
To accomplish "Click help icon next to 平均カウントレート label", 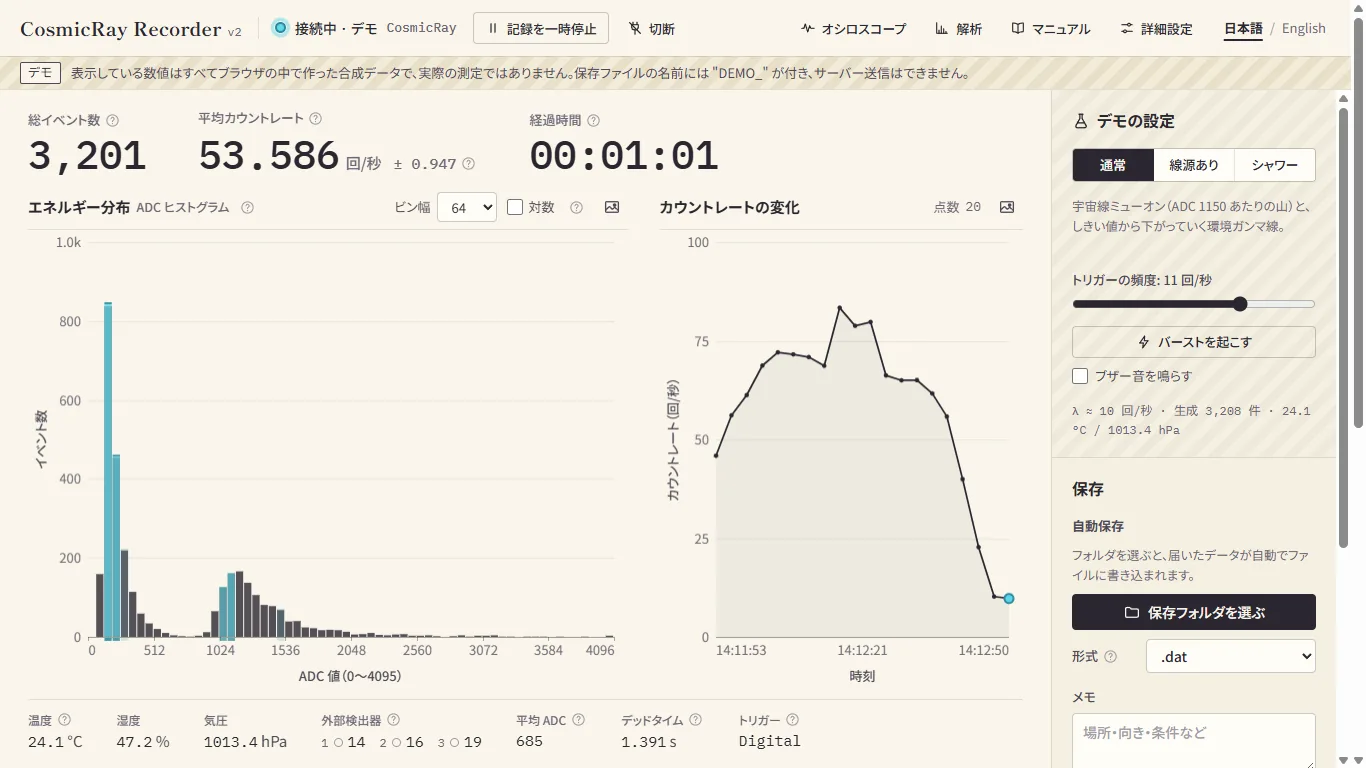I will tap(315, 118).
